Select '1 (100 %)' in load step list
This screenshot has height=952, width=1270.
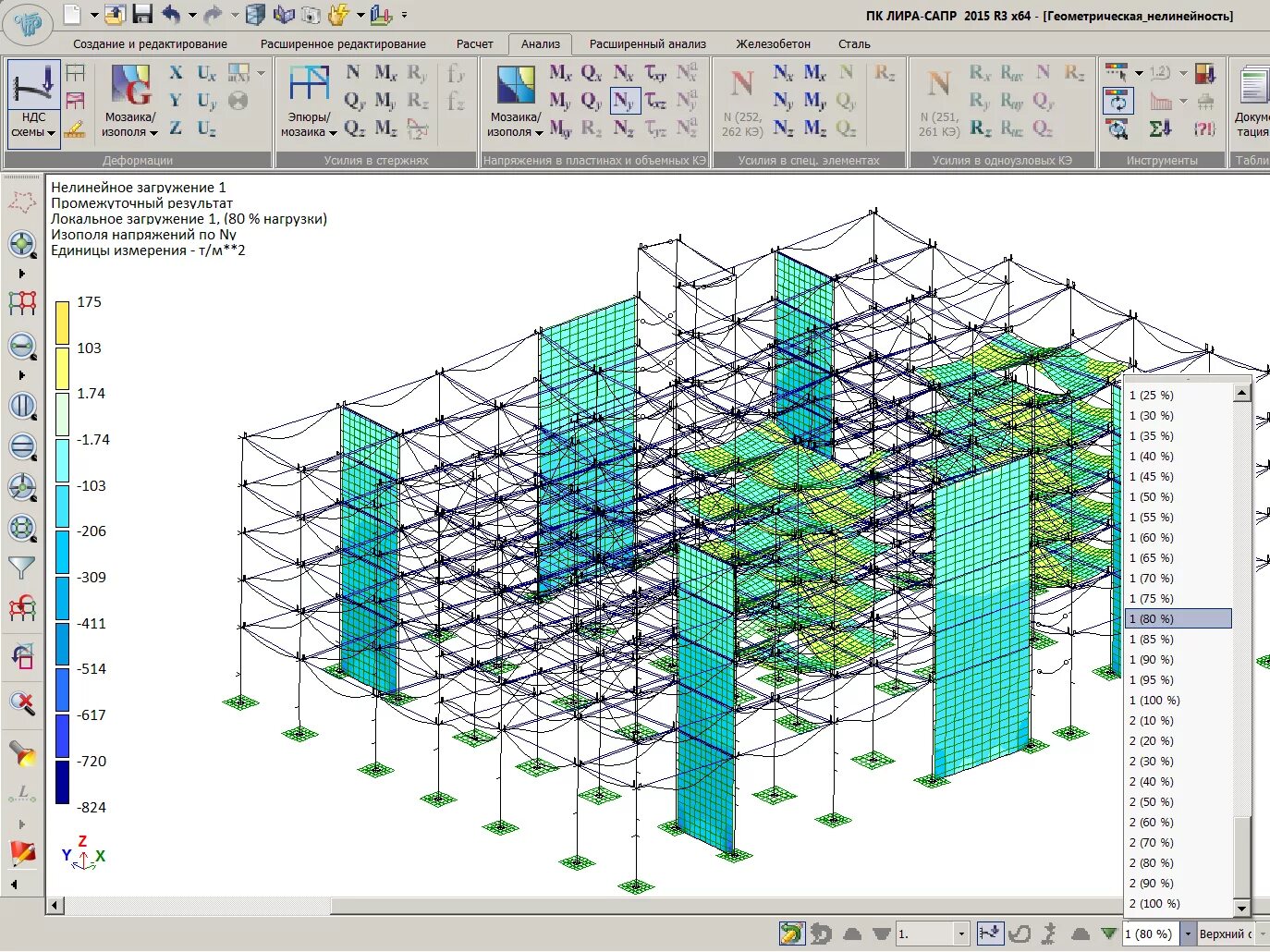point(1179,700)
